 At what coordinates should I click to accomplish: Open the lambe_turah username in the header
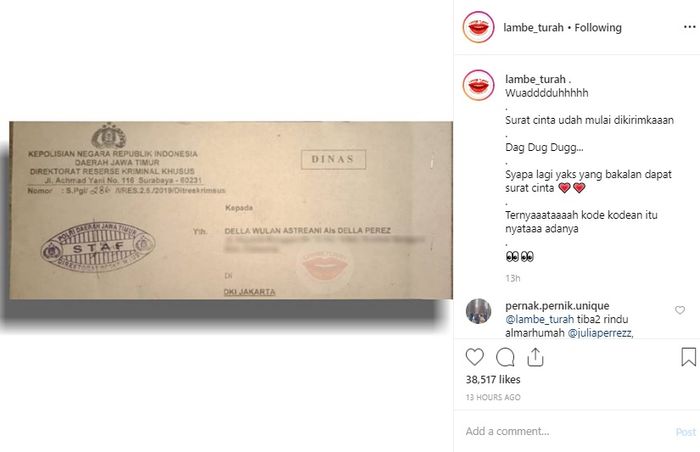[x=533, y=28]
